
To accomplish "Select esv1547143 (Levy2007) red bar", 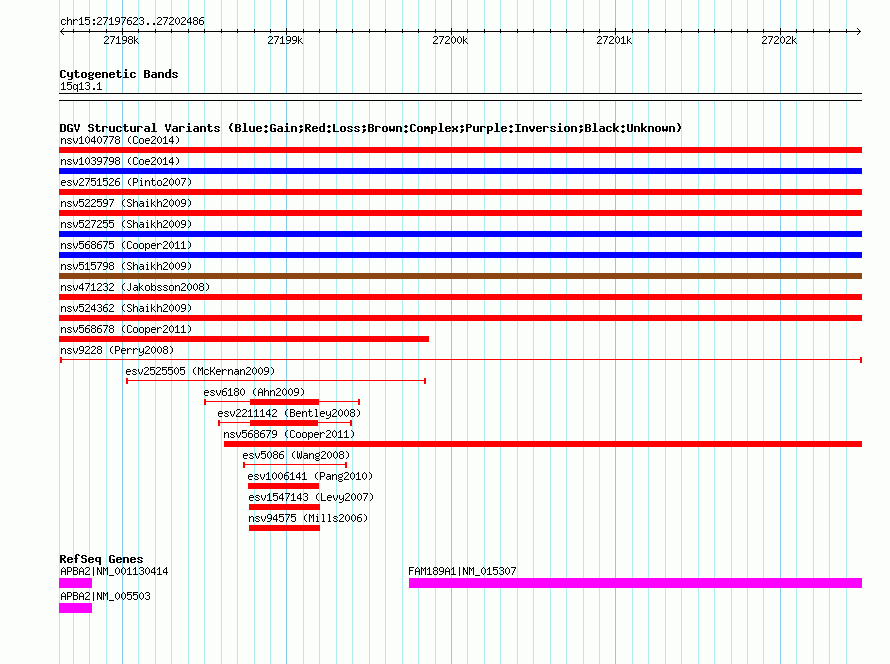I will (x=284, y=507).
